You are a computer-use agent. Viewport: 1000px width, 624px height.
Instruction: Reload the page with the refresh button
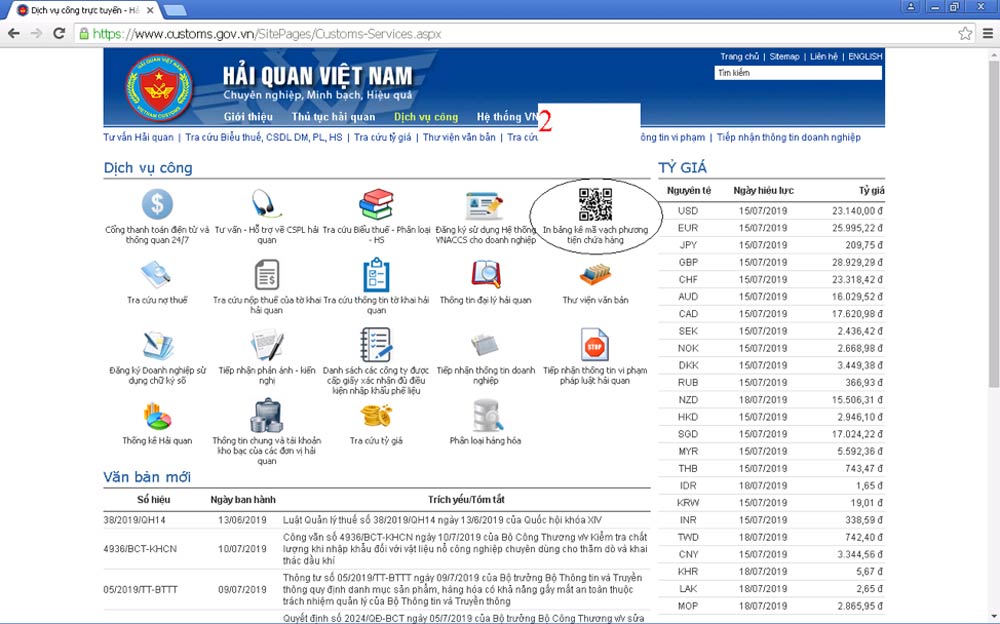pos(59,33)
